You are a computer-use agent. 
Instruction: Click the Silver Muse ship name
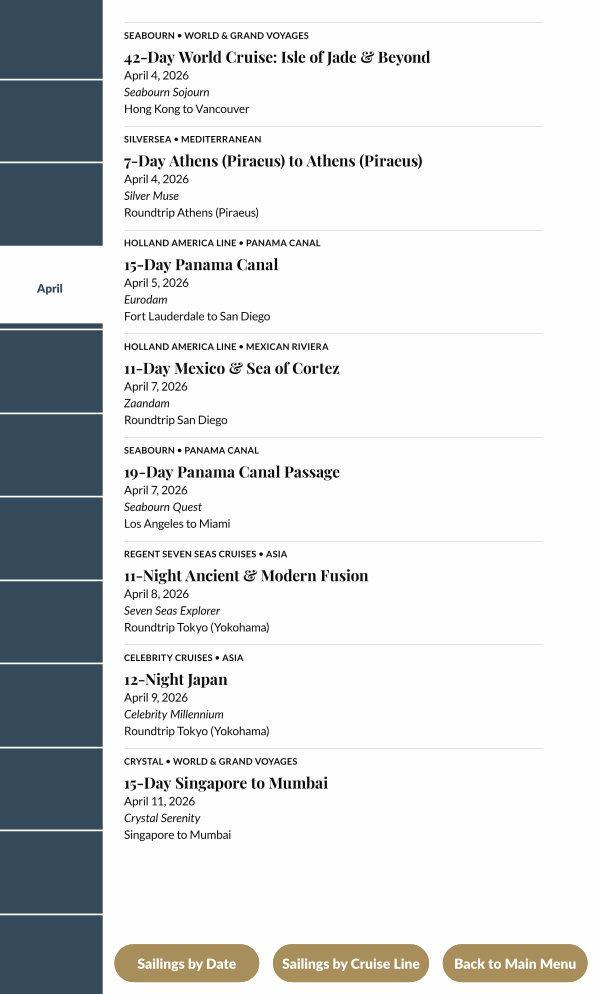pos(151,196)
